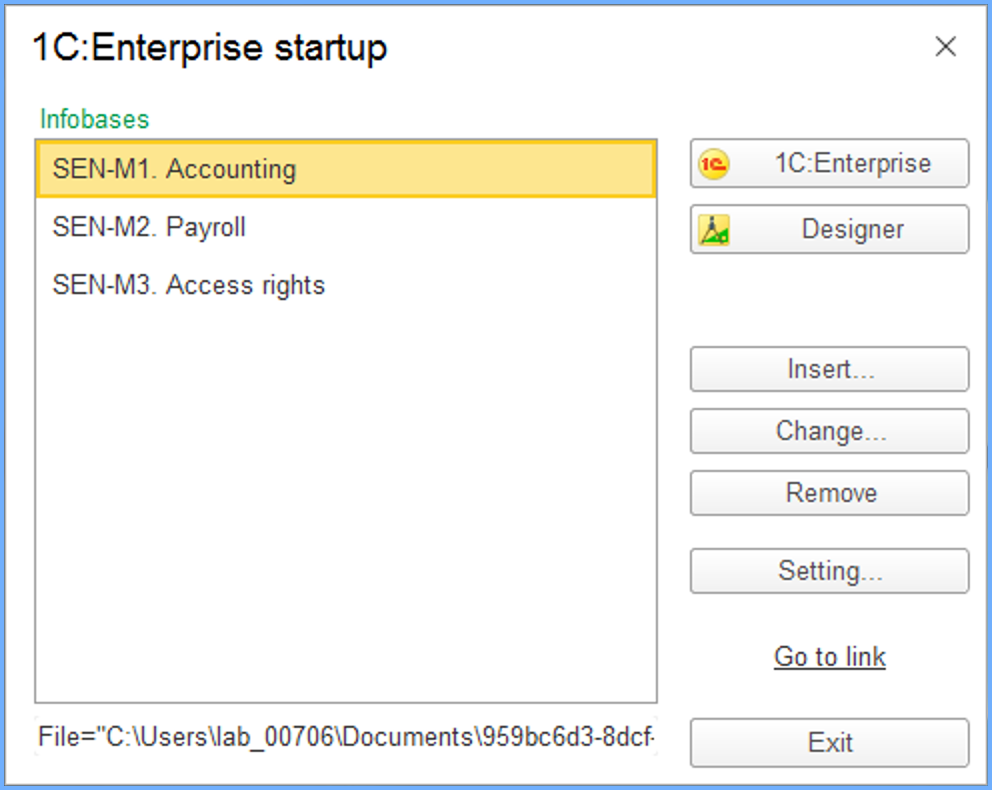Open the Setting... dialog
The image size is (992, 790).
click(x=829, y=572)
